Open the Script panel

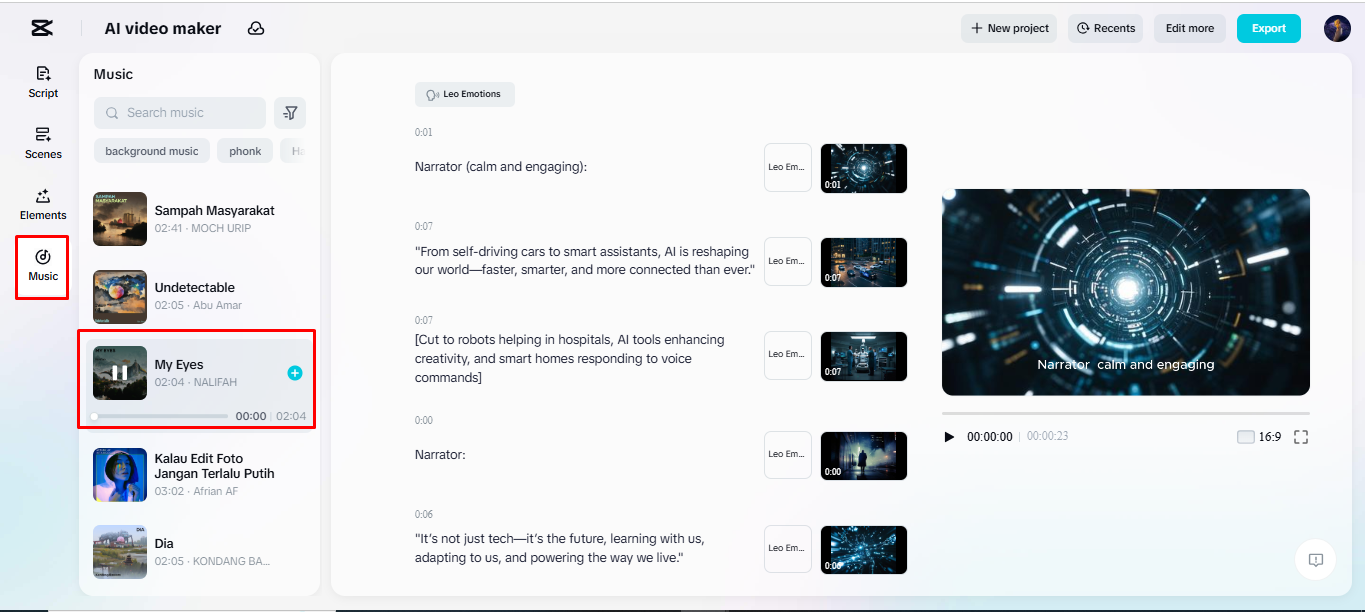click(x=43, y=82)
